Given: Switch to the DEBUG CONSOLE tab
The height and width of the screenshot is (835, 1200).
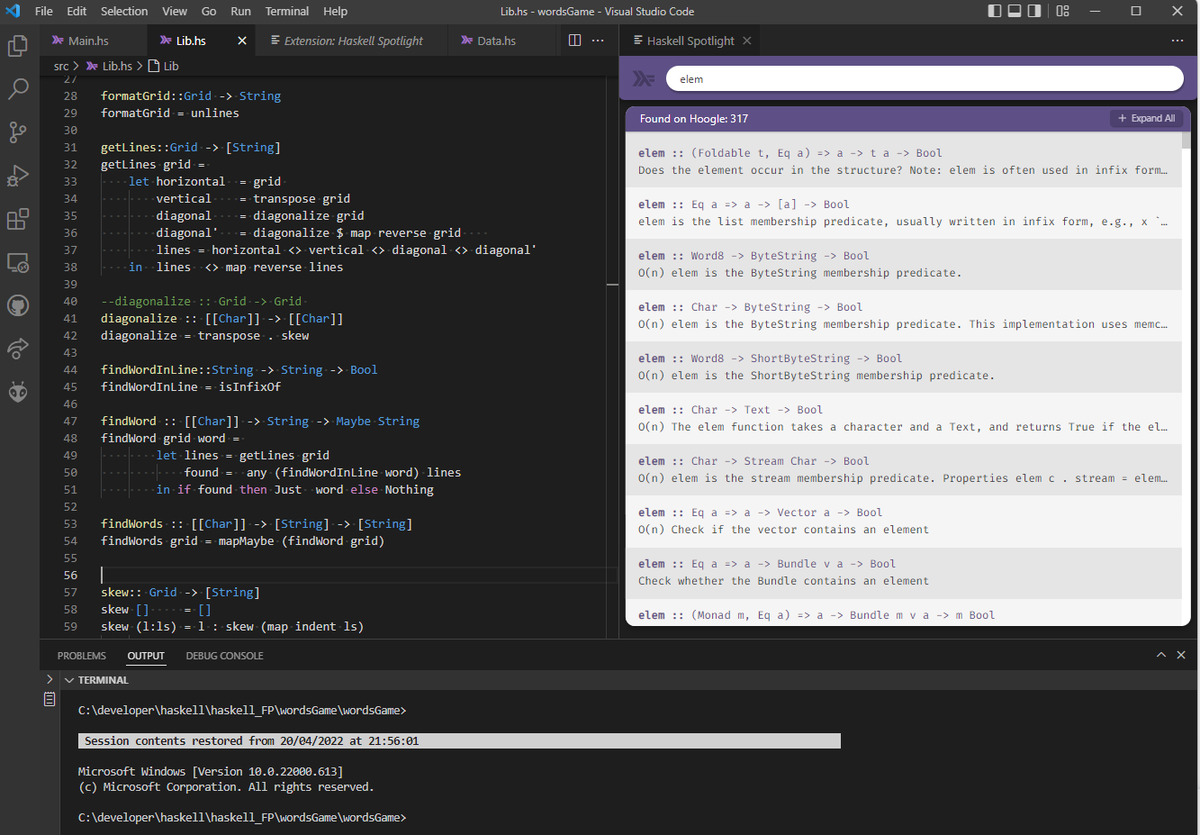Looking at the screenshot, I should click(225, 656).
